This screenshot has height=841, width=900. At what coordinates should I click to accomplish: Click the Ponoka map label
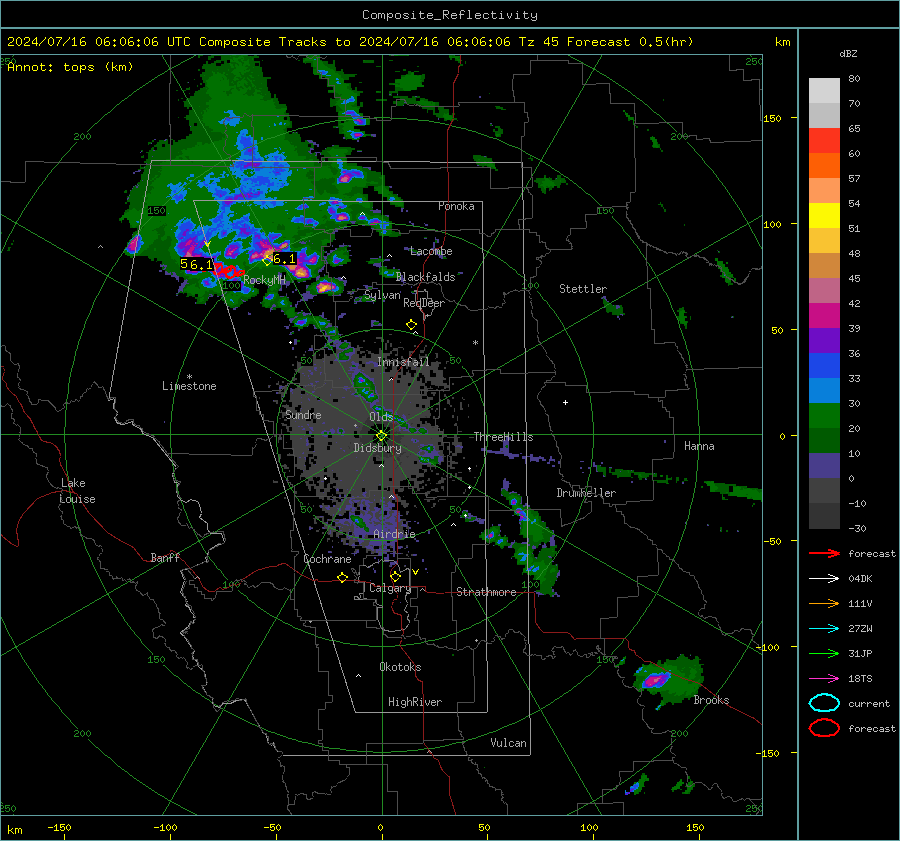click(456, 206)
